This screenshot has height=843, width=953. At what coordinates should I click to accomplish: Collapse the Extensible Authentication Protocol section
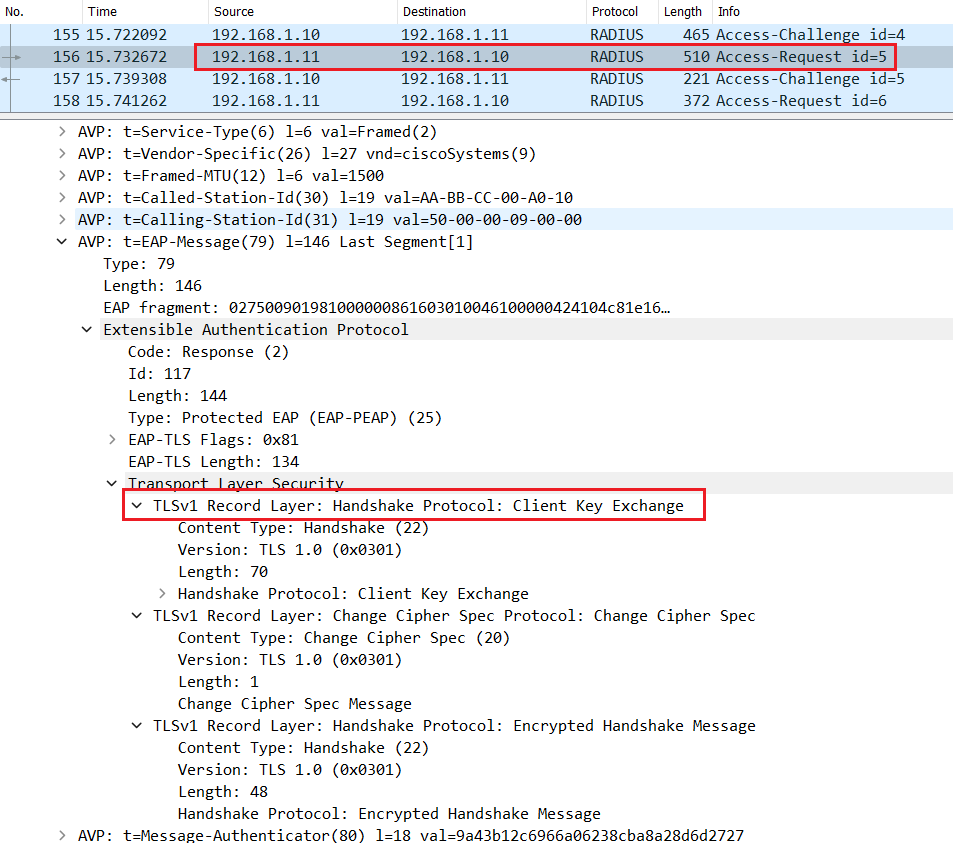pyautogui.click(x=87, y=329)
